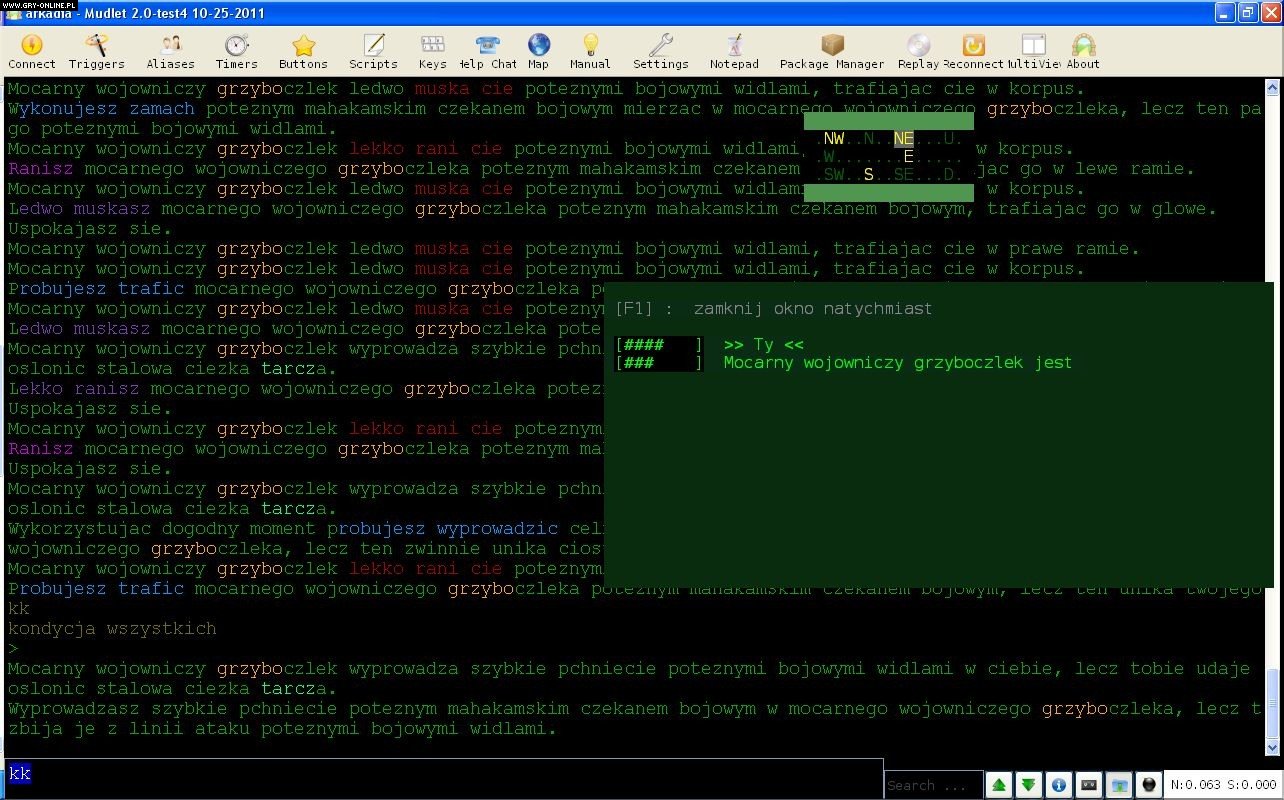Click the Connect toolbar icon
The image size is (1284, 800).
pyautogui.click(x=32, y=51)
